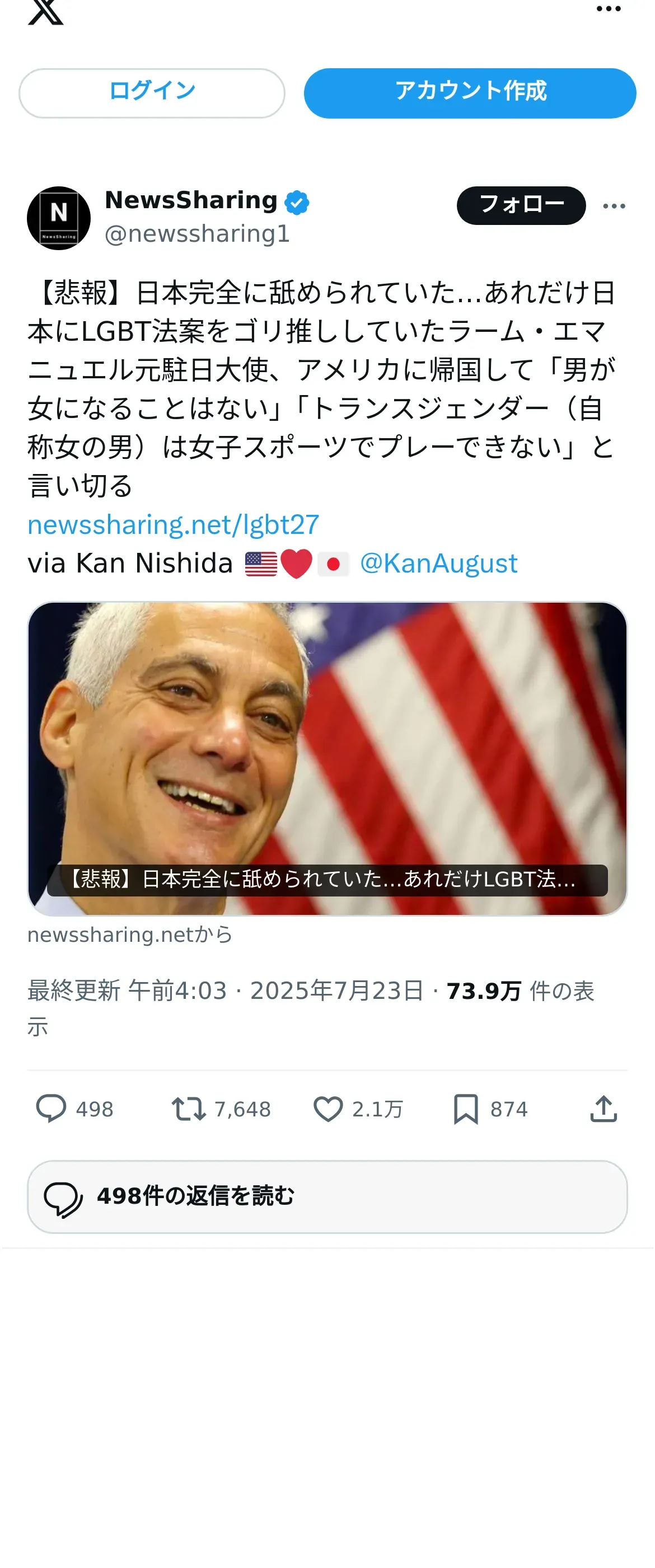
Task: Click the repost icon with 7,648
Action: tap(189, 1109)
